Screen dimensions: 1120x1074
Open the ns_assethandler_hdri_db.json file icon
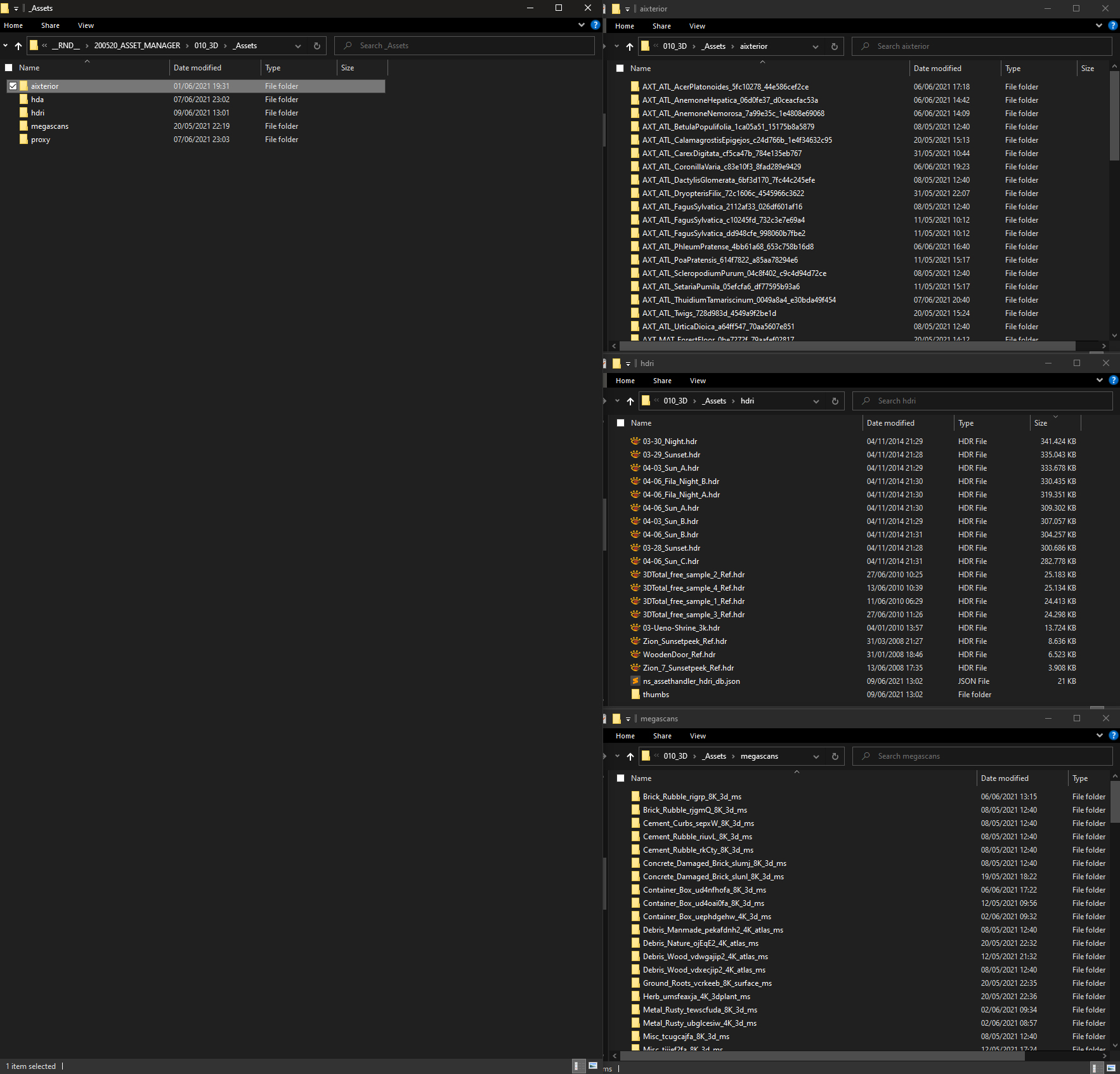(x=635, y=681)
